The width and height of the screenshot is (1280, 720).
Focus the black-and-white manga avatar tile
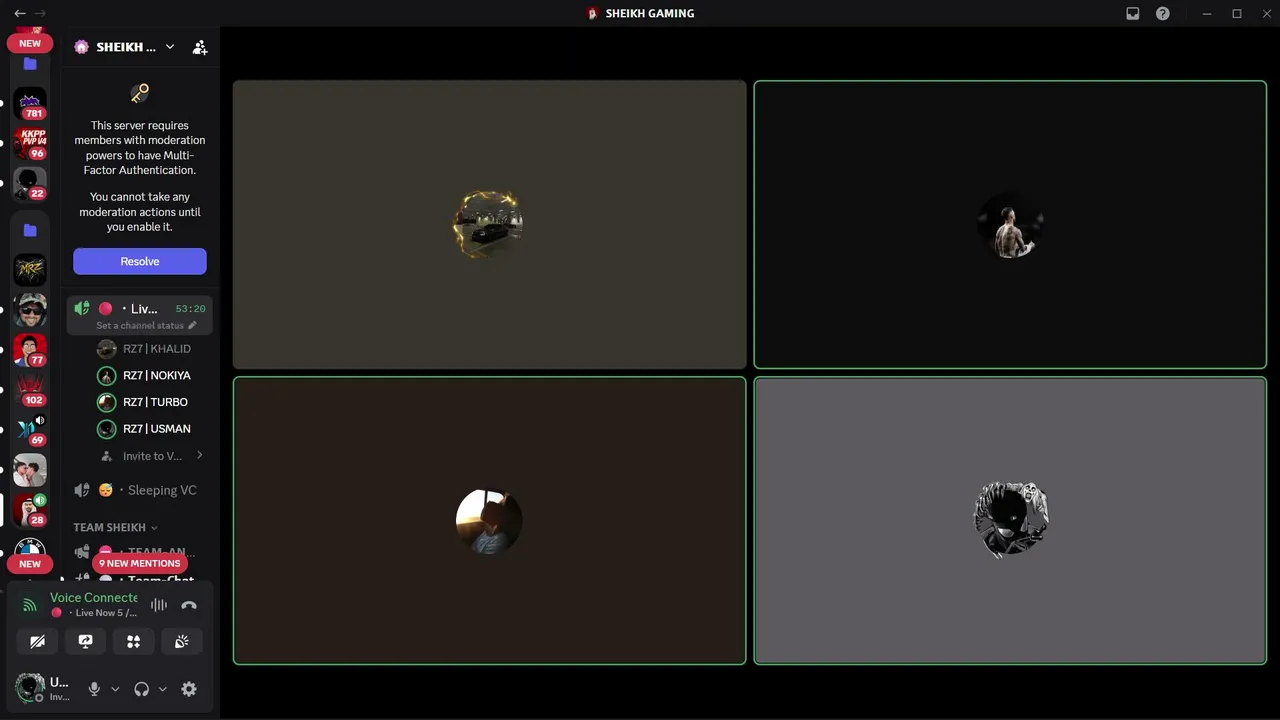(1010, 520)
